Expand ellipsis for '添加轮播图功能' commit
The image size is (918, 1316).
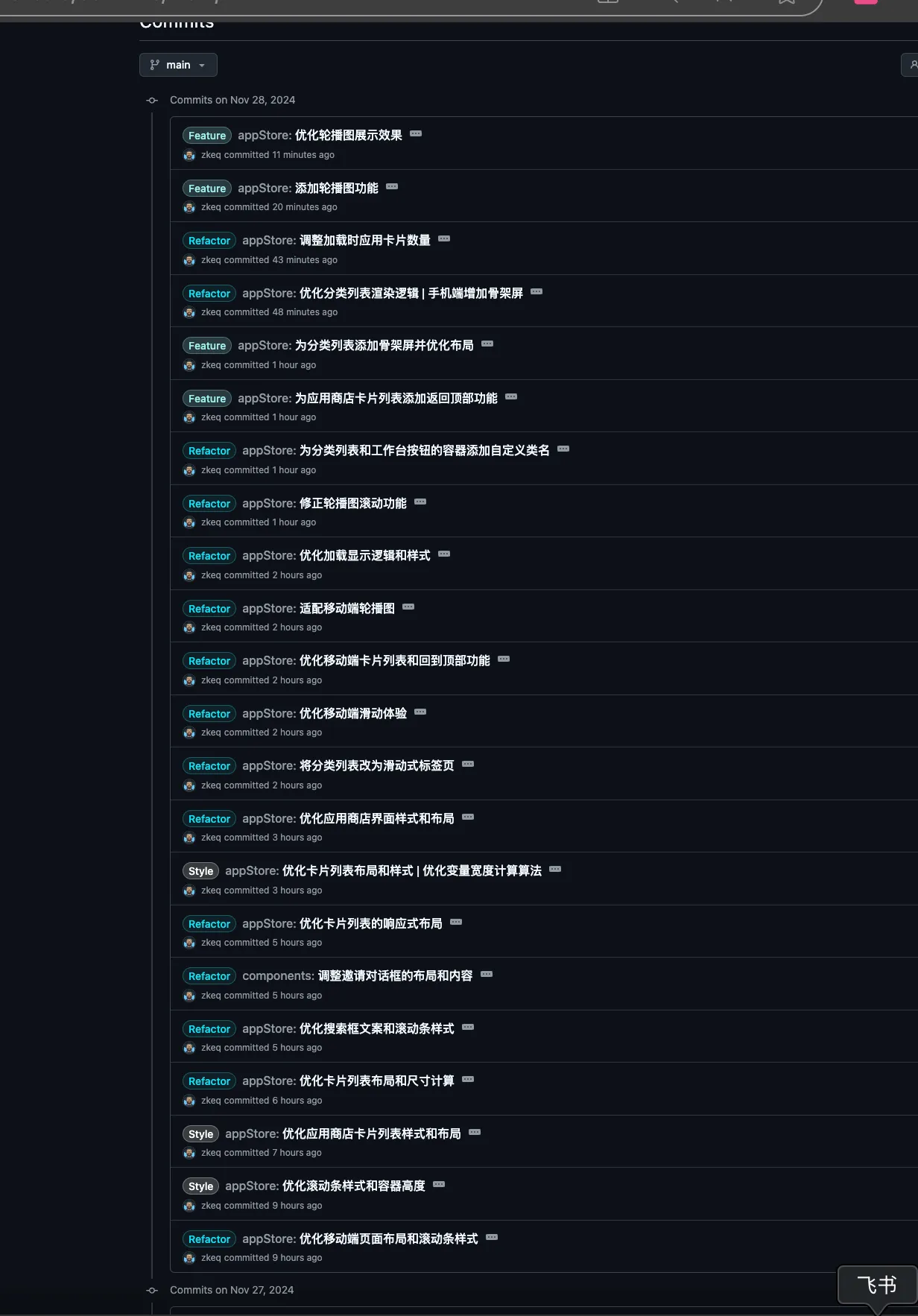point(392,187)
